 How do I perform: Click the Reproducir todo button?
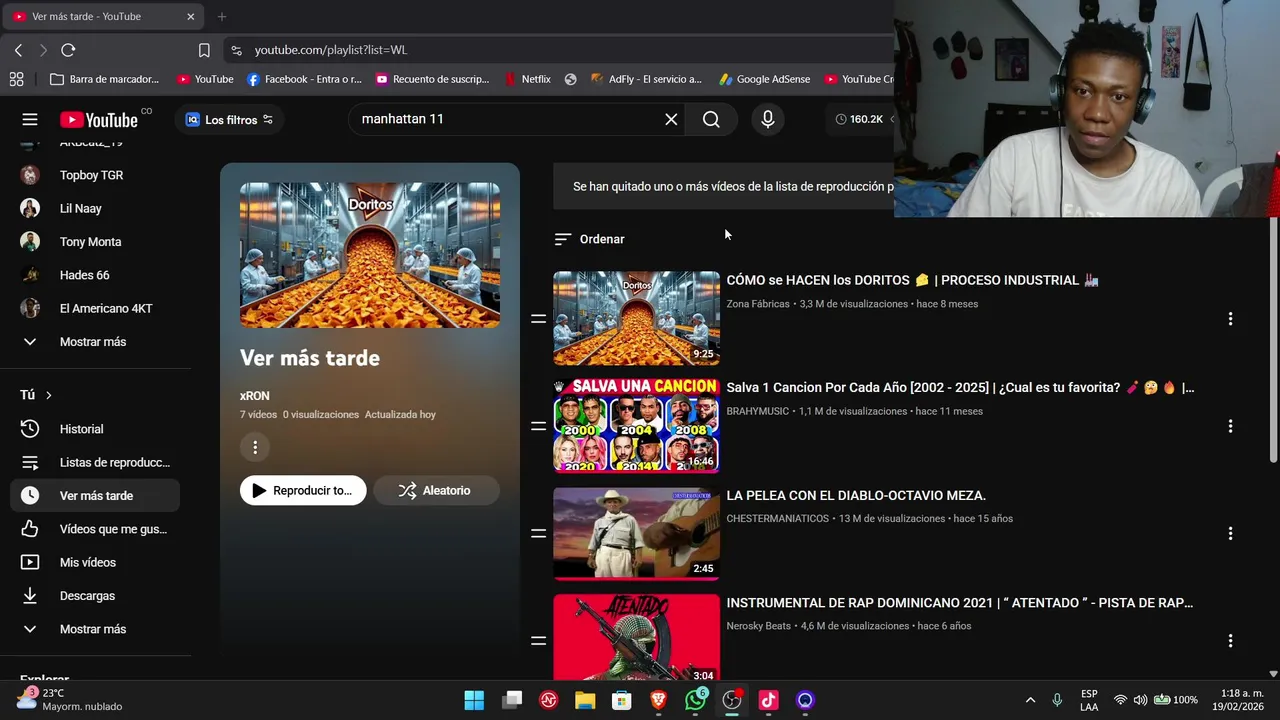tap(303, 490)
